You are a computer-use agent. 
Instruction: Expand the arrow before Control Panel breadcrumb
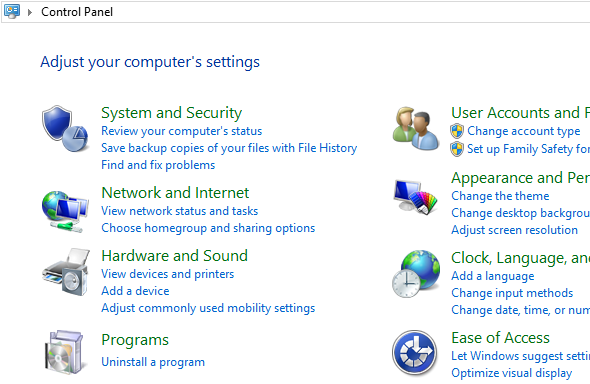pyautogui.click(x=30, y=12)
